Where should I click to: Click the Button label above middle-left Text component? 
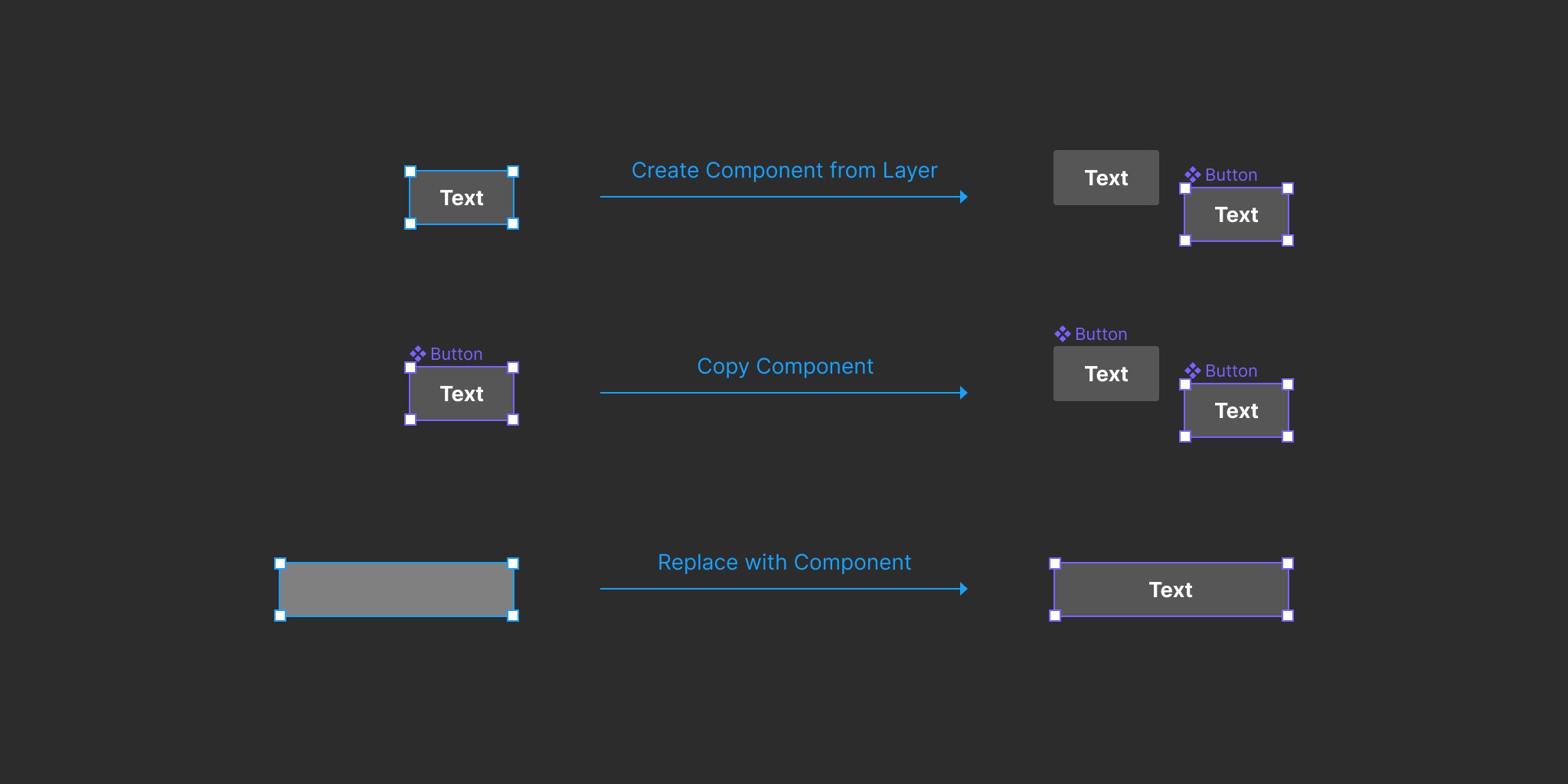pyautogui.click(x=456, y=354)
